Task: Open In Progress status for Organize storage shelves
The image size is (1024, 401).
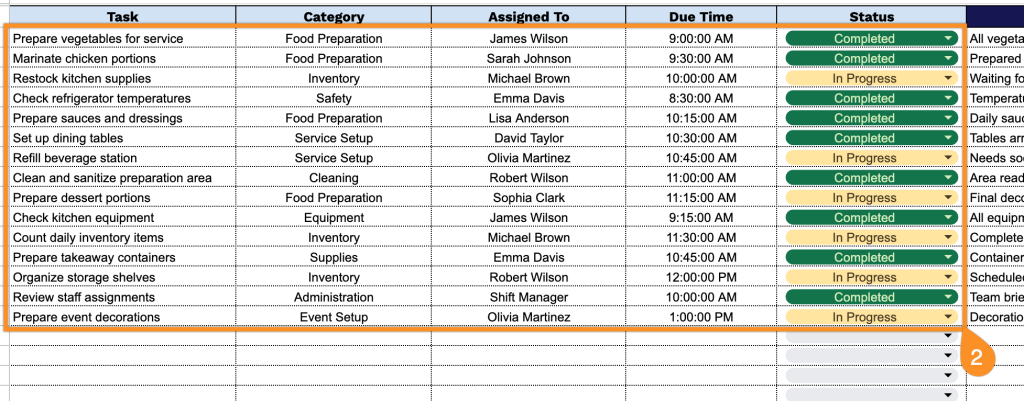Action: (x=871, y=278)
